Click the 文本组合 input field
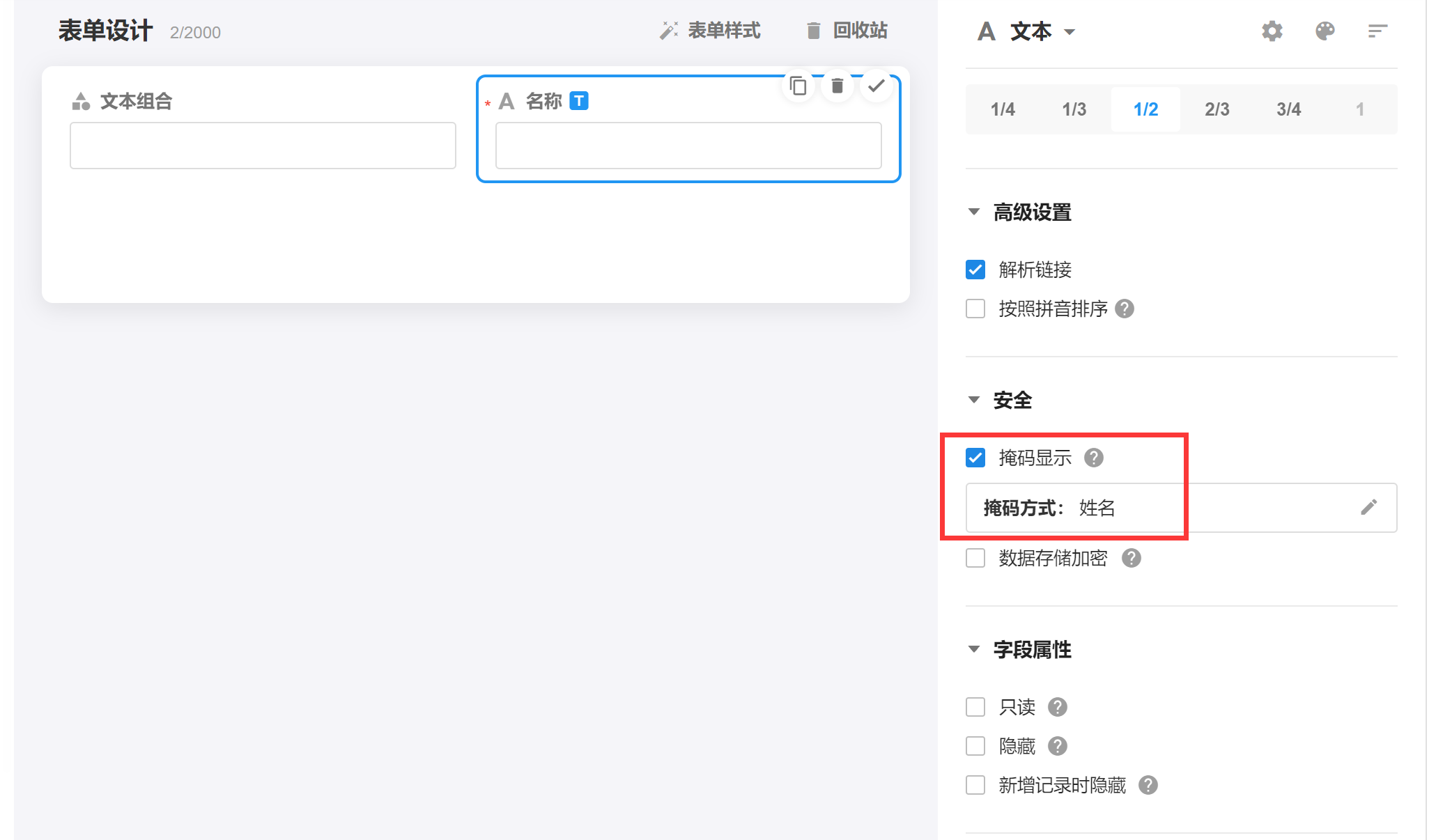The image size is (1436, 840). 263,146
